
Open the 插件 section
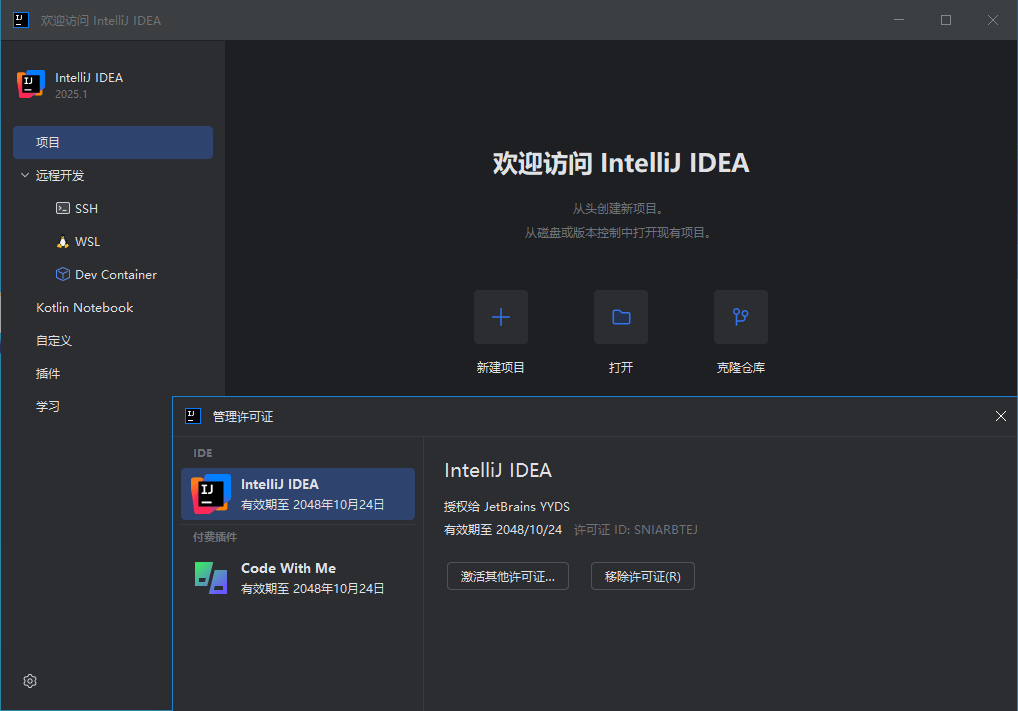point(48,373)
